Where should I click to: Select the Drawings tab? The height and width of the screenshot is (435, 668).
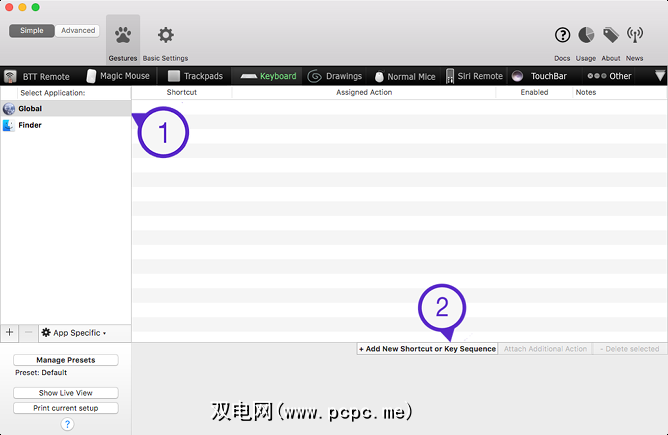click(x=334, y=76)
